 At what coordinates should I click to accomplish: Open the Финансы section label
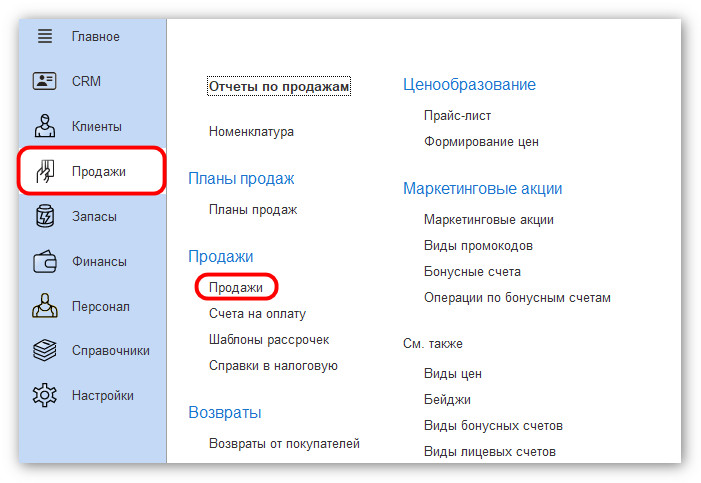pos(99,261)
